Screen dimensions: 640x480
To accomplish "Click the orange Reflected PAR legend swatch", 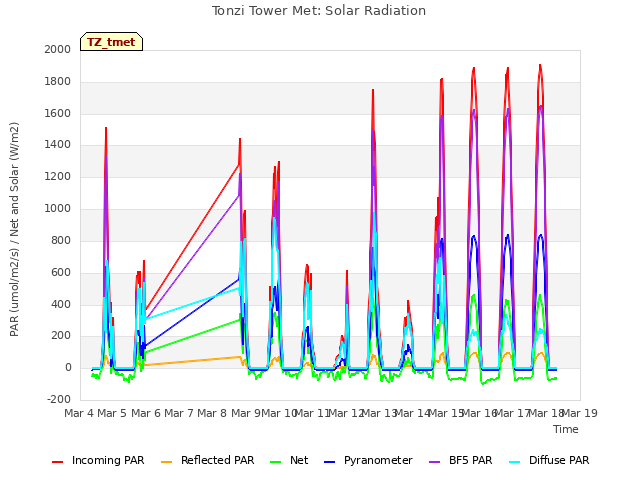I will point(167,462).
